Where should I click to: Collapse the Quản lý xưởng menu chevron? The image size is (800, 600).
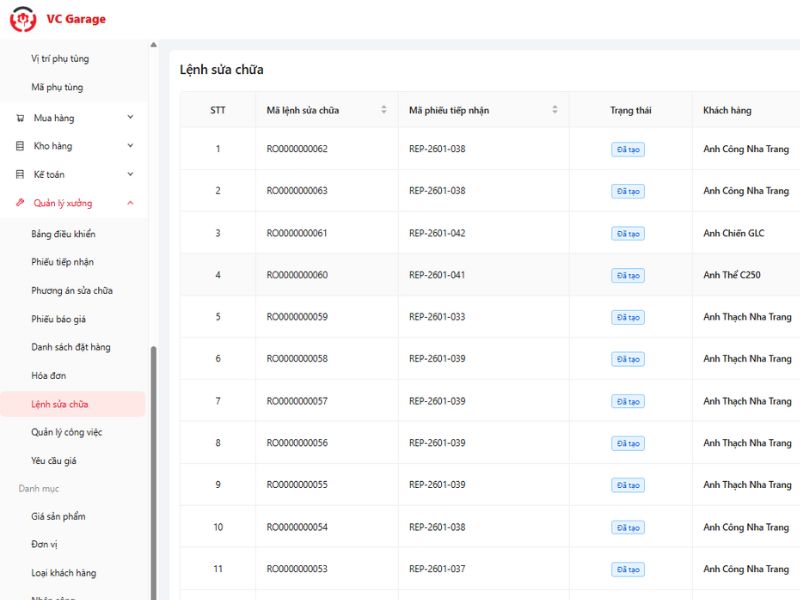click(130, 203)
